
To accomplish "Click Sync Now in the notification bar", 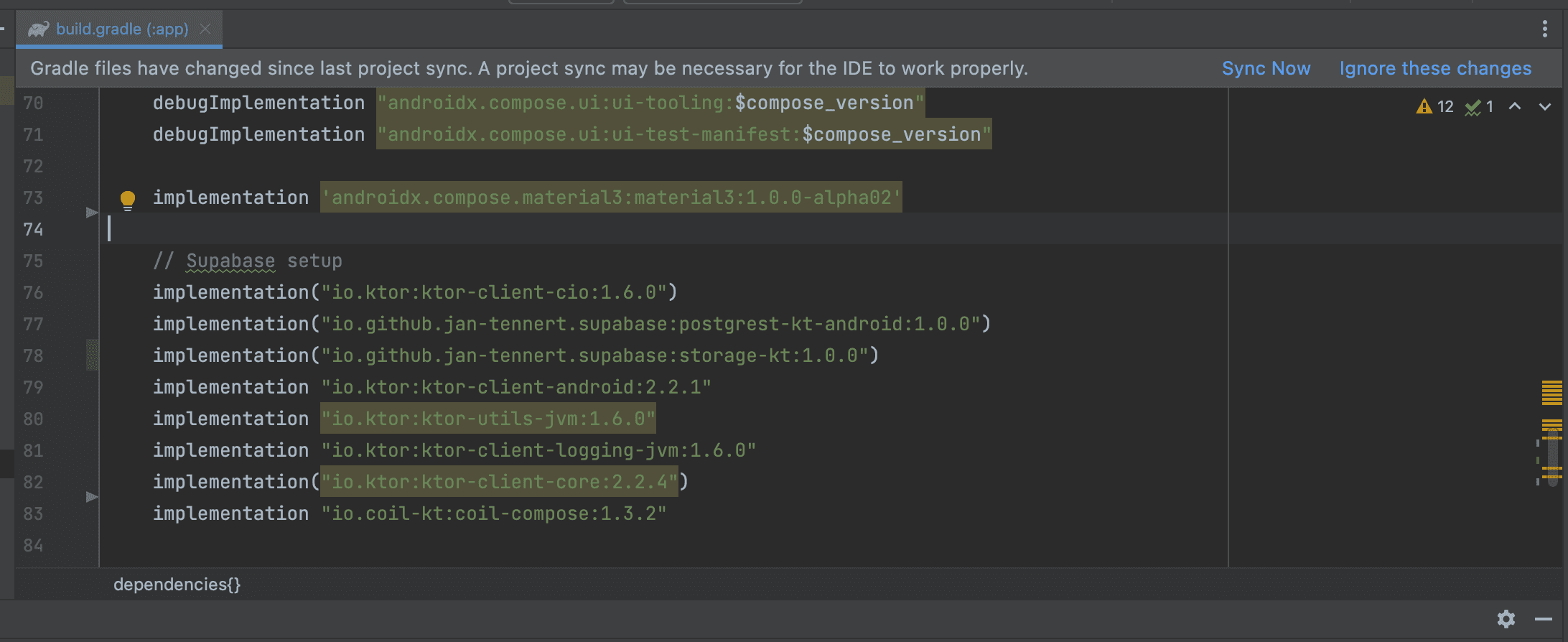I will tap(1266, 68).
